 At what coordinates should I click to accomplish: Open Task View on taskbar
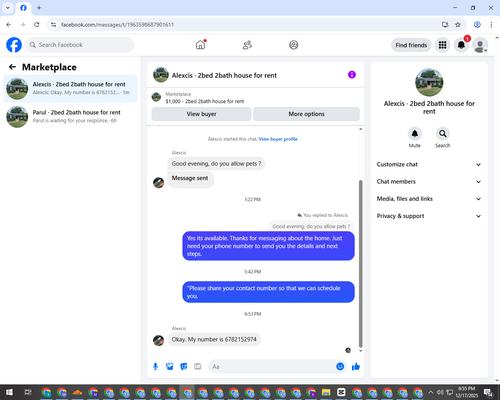(x=28, y=392)
